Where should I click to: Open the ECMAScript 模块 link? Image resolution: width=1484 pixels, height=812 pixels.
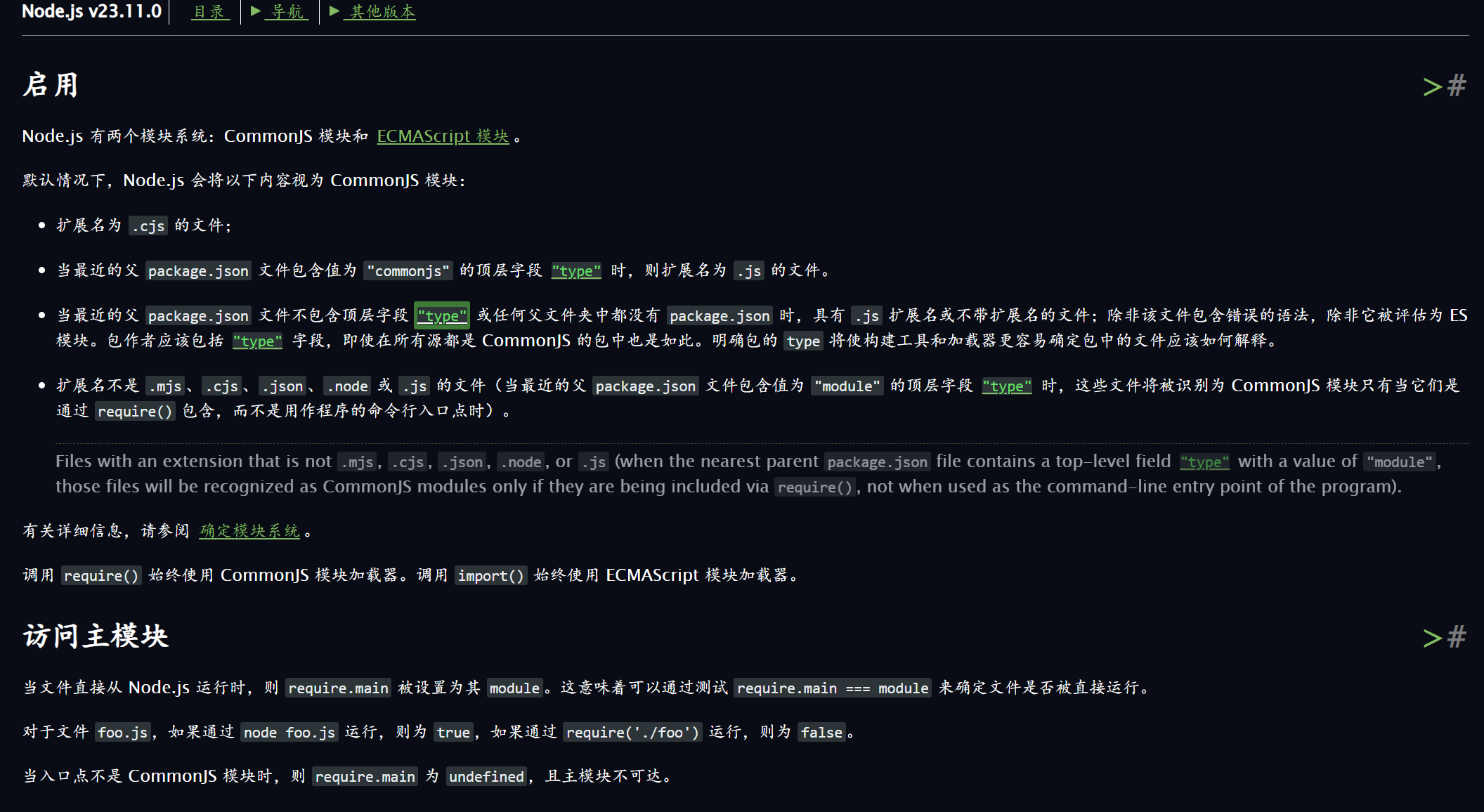[x=443, y=136]
